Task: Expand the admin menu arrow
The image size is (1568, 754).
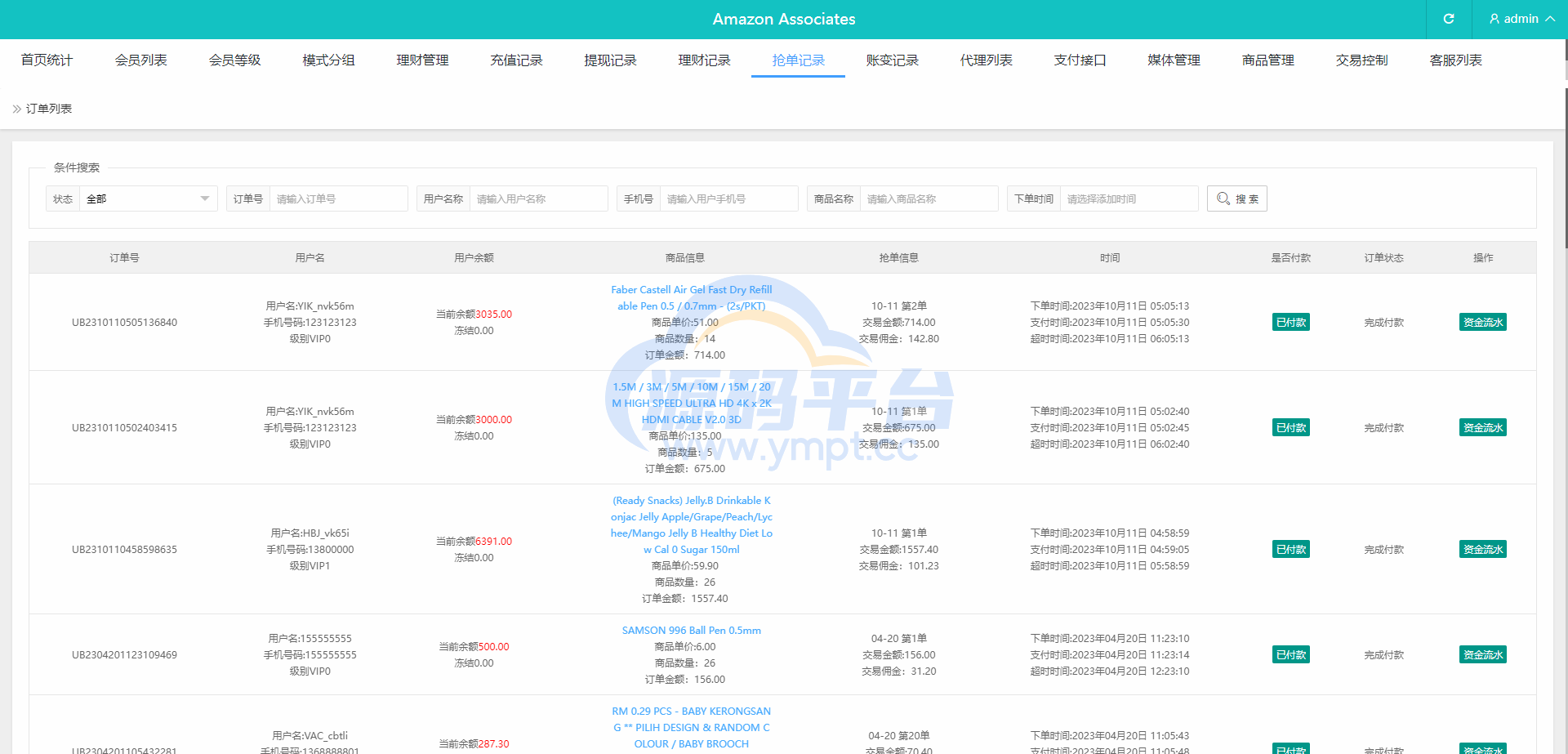Action: click(x=1549, y=19)
